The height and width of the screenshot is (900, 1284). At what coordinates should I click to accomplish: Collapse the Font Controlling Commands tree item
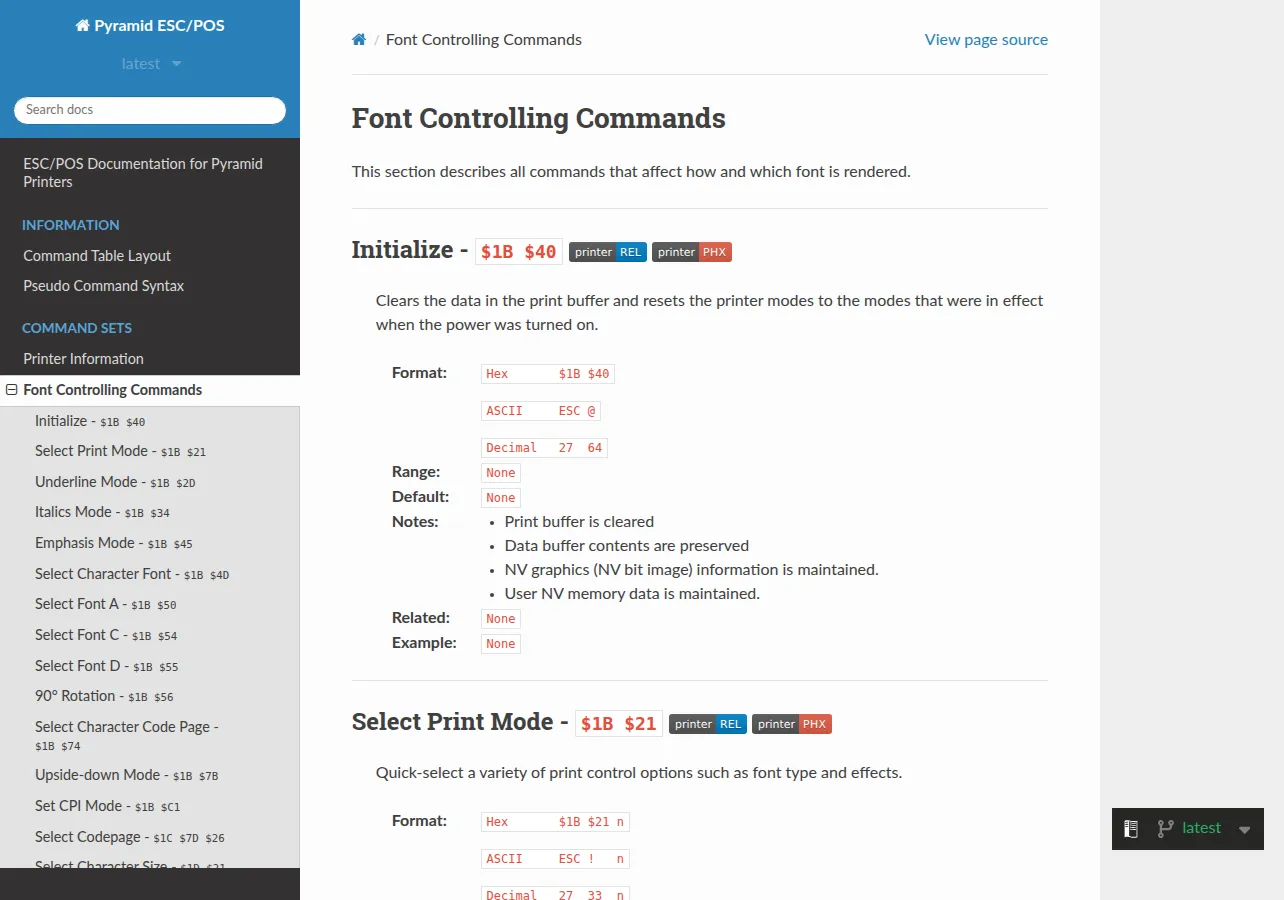pyautogui.click(x=12, y=390)
